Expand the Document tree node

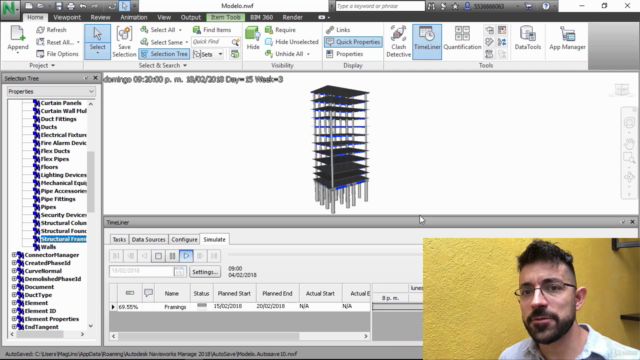point(14,287)
